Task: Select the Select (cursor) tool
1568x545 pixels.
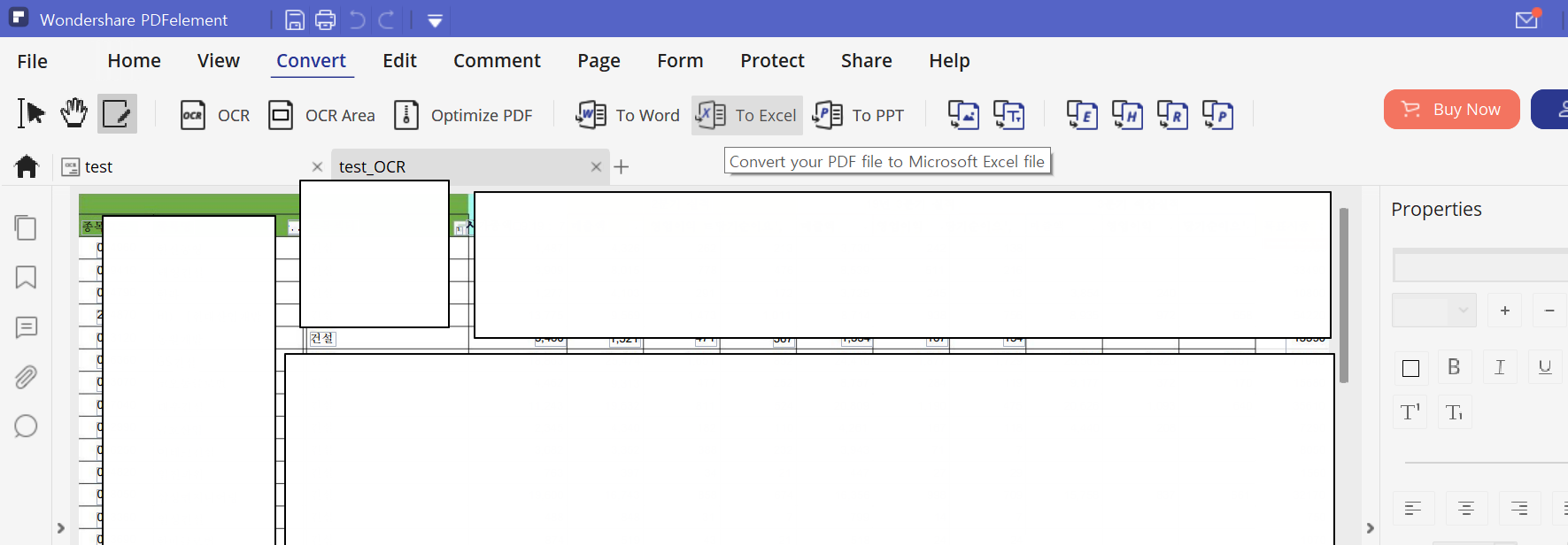Action: click(x=31, y=113)
